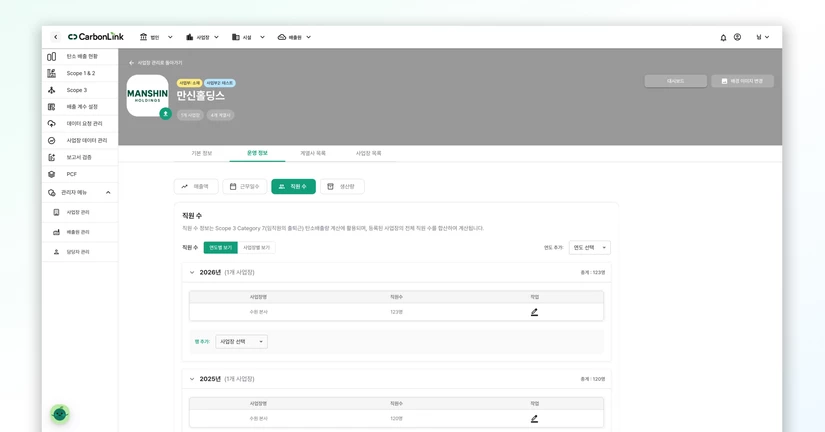Click the CarbonLink logo
This screenshot has height=432, width=825.
[x=96, y=37]
